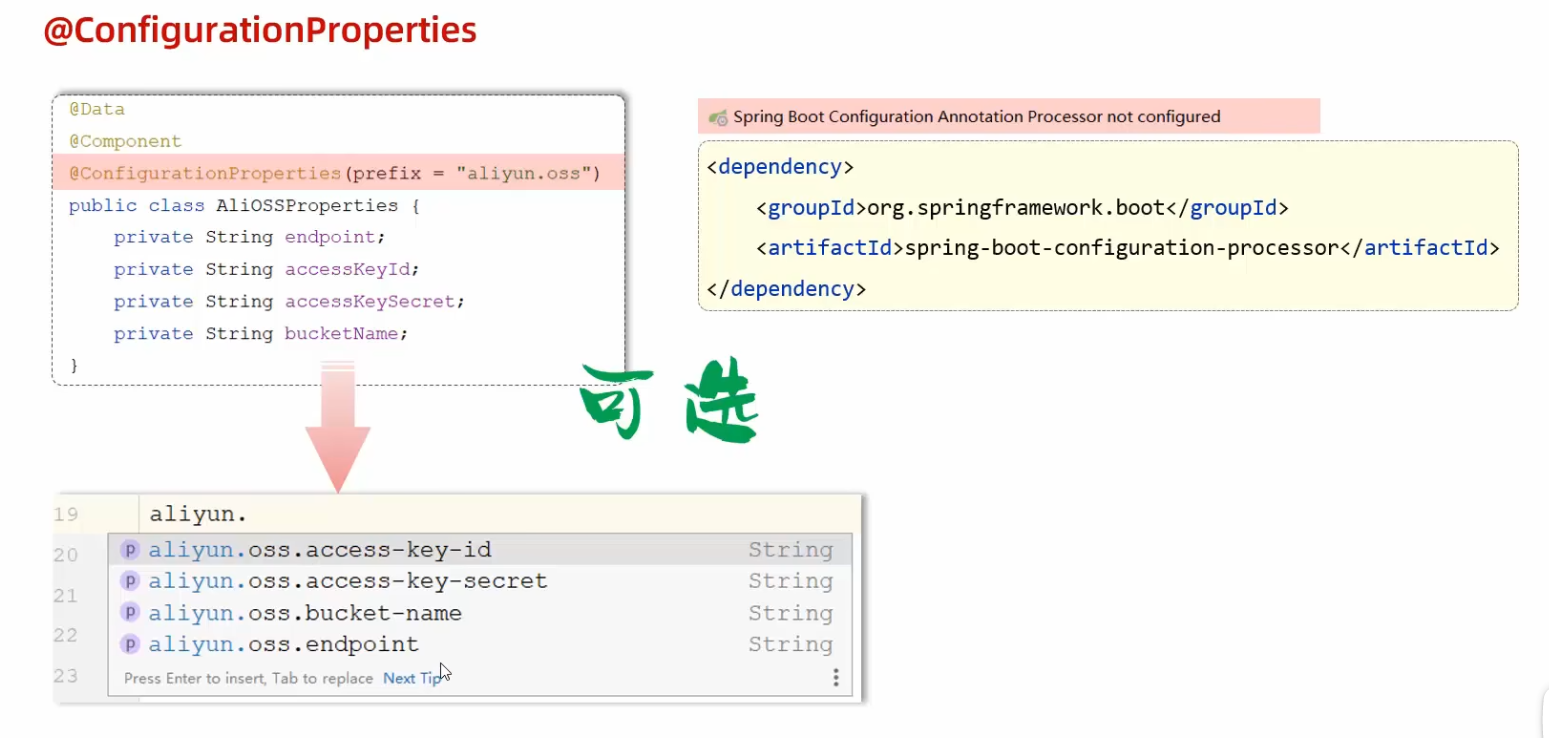Click the property icon beside aliyun.oss.access-key-id
Image resolution: width=1549 pixels, height=738 pixels.
click(129, 550)
